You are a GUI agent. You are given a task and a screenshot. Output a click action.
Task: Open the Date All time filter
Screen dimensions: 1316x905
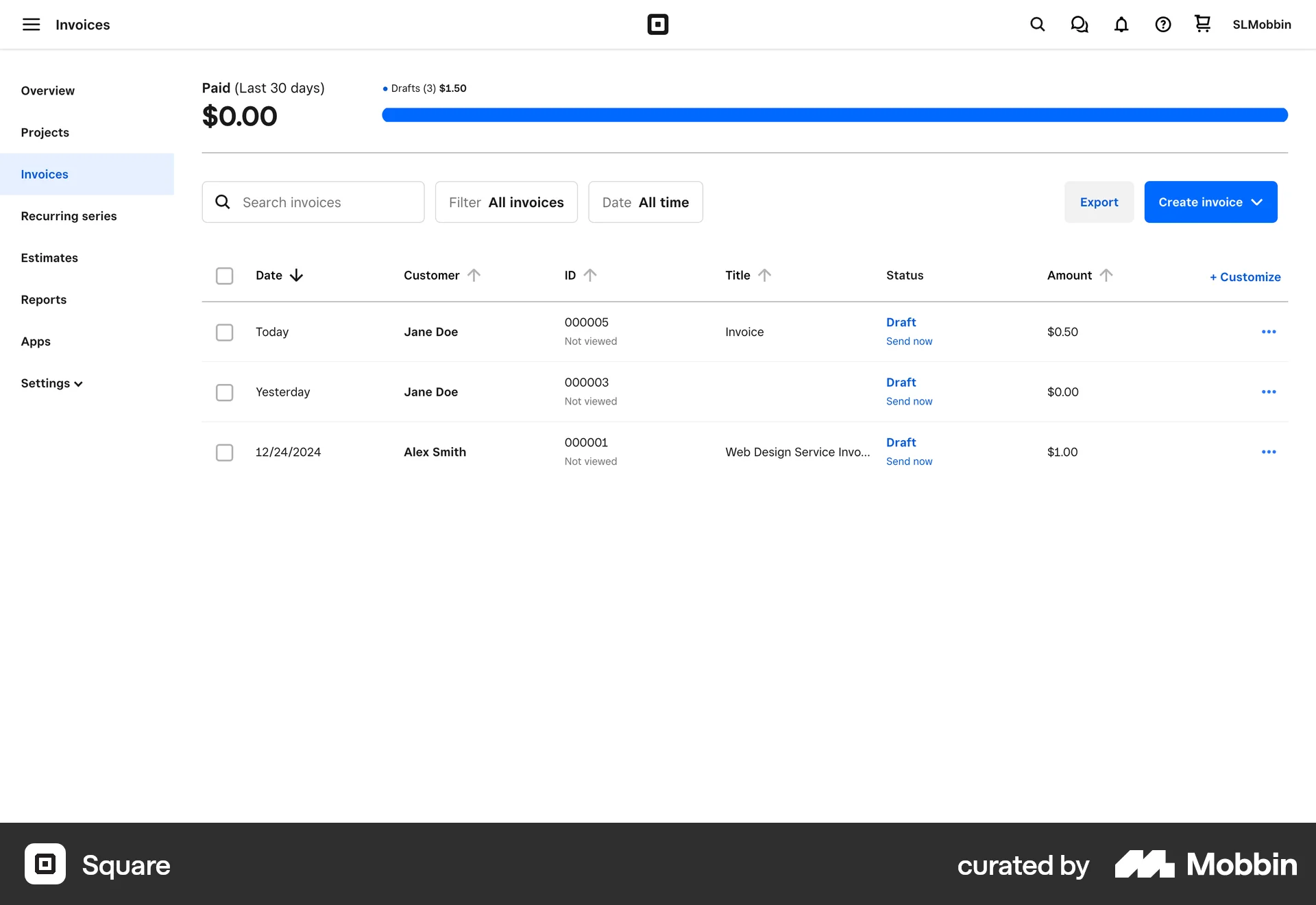[645, 202]
